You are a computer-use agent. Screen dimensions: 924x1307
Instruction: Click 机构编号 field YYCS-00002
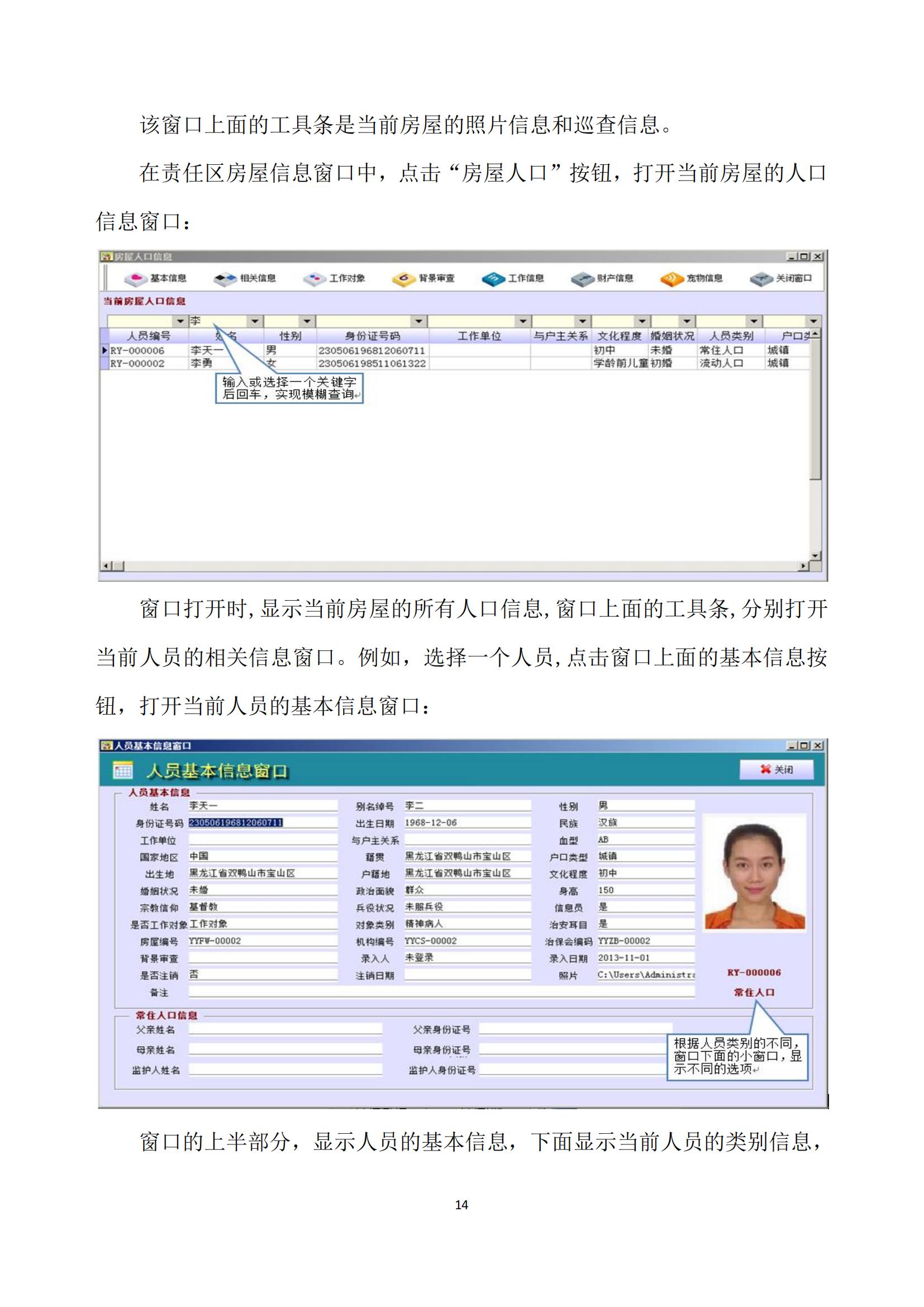click(x=467, y=941)
